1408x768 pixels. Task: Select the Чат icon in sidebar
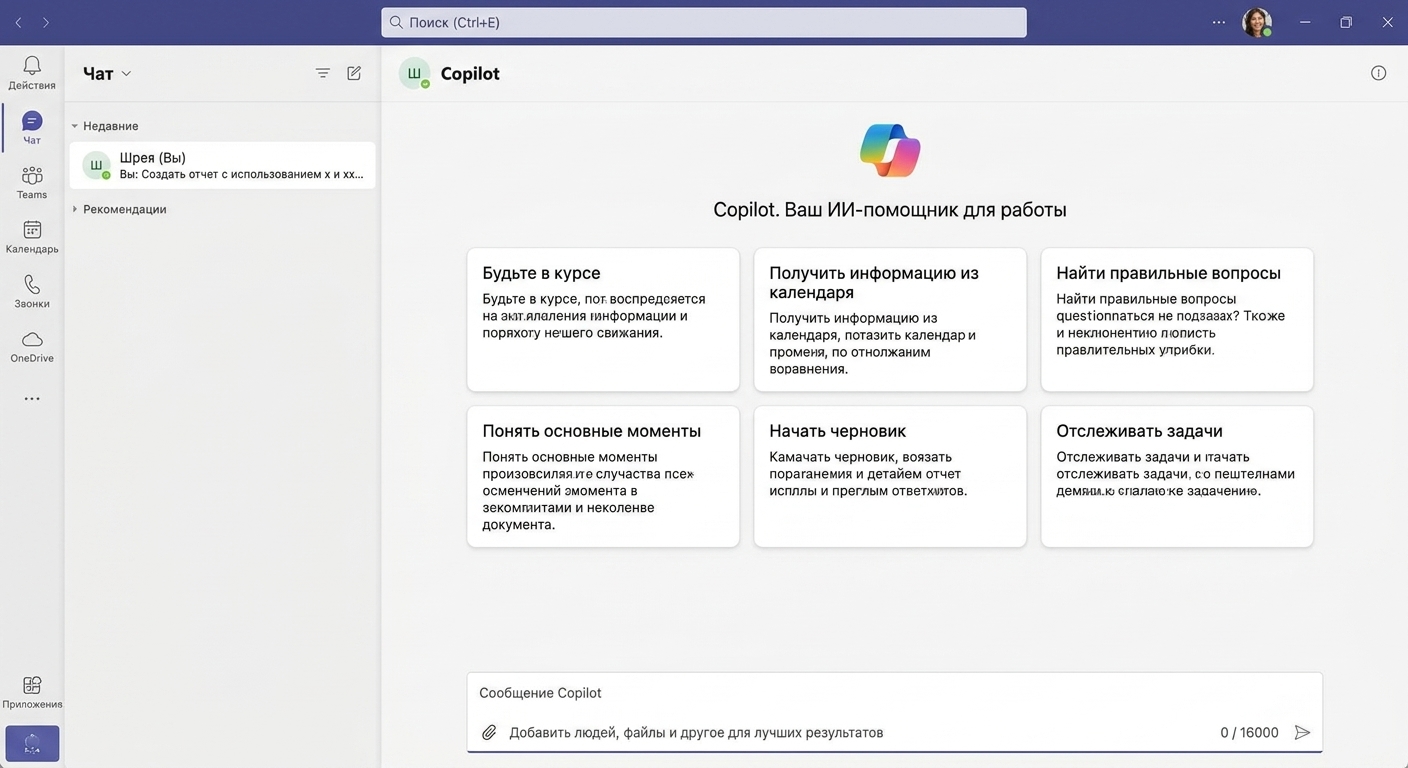click(32, 127)
